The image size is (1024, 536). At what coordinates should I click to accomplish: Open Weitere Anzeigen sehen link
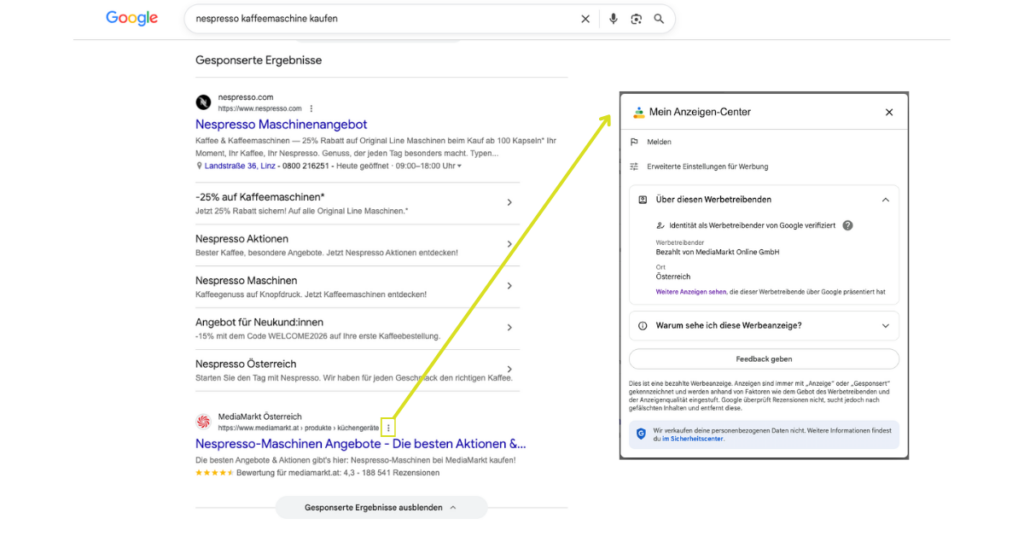pyautogui.click(x=691, y=292)
